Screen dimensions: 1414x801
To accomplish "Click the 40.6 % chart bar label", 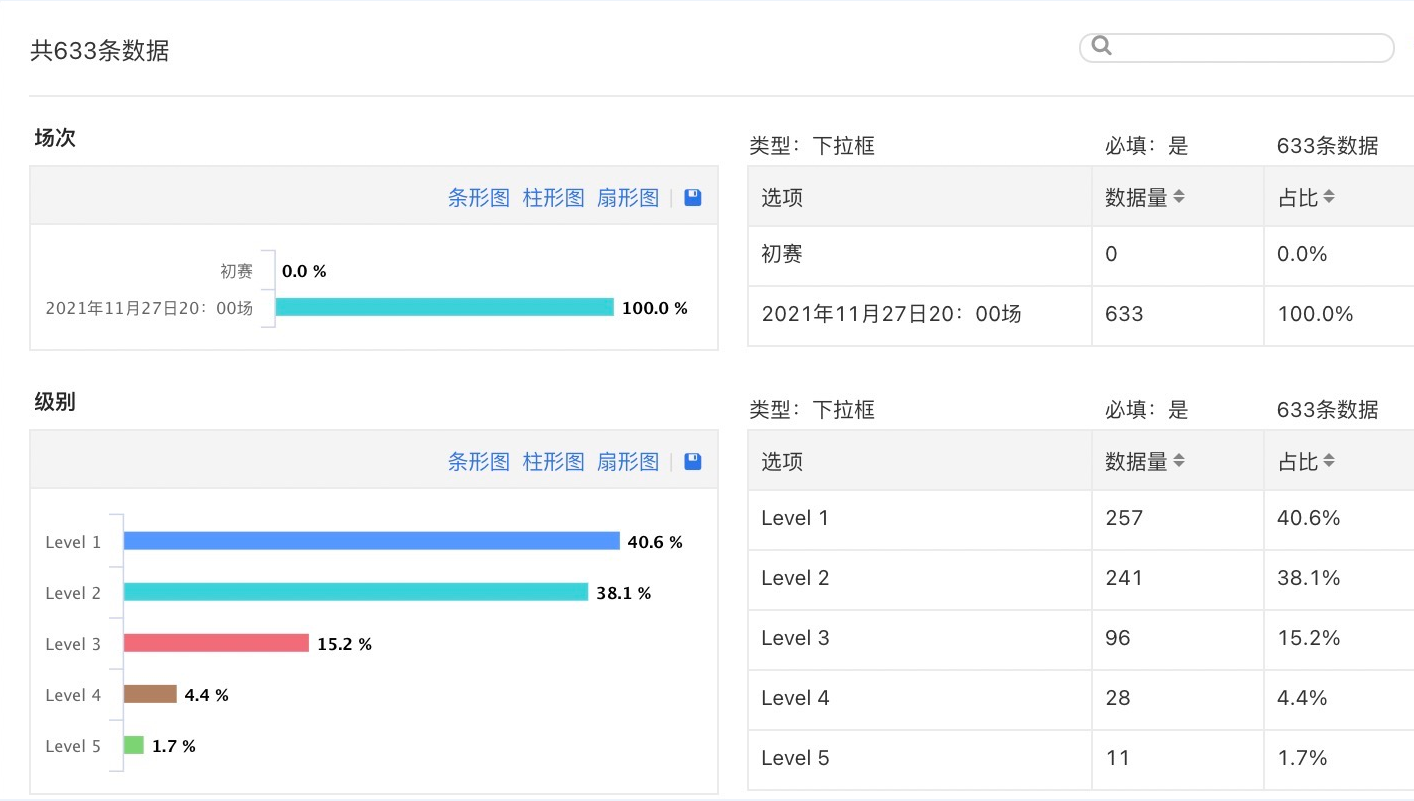I will point(655,542).
